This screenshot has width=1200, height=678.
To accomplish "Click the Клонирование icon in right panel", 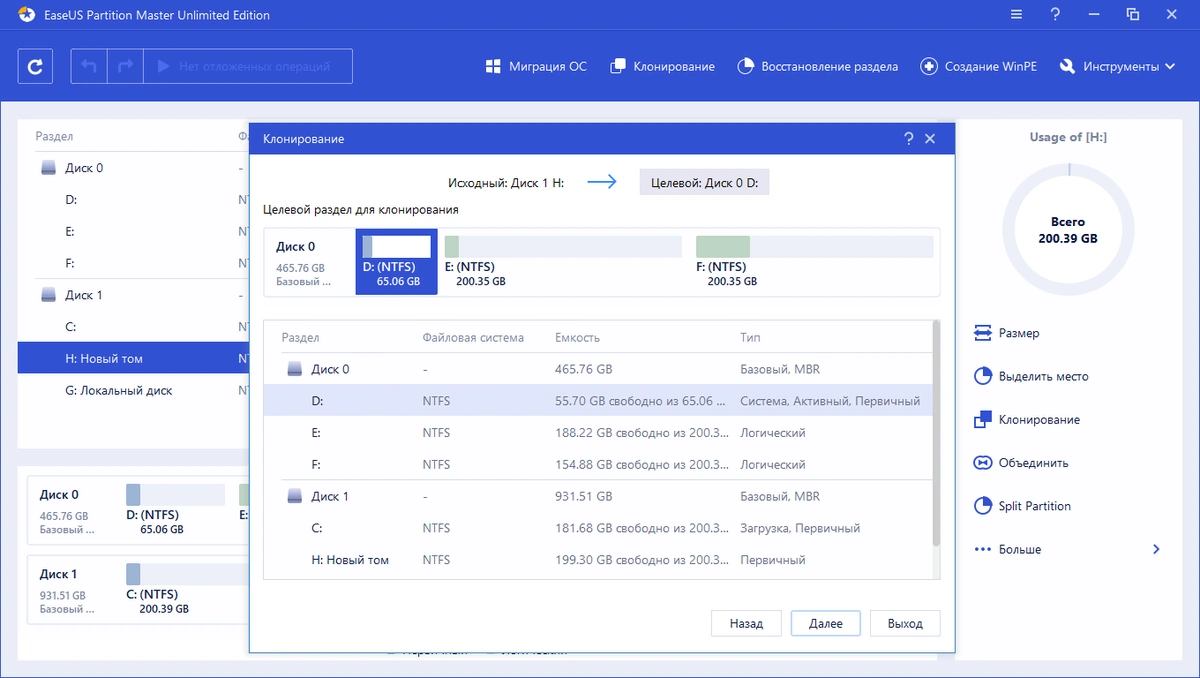I will click(x=982, y=419).
